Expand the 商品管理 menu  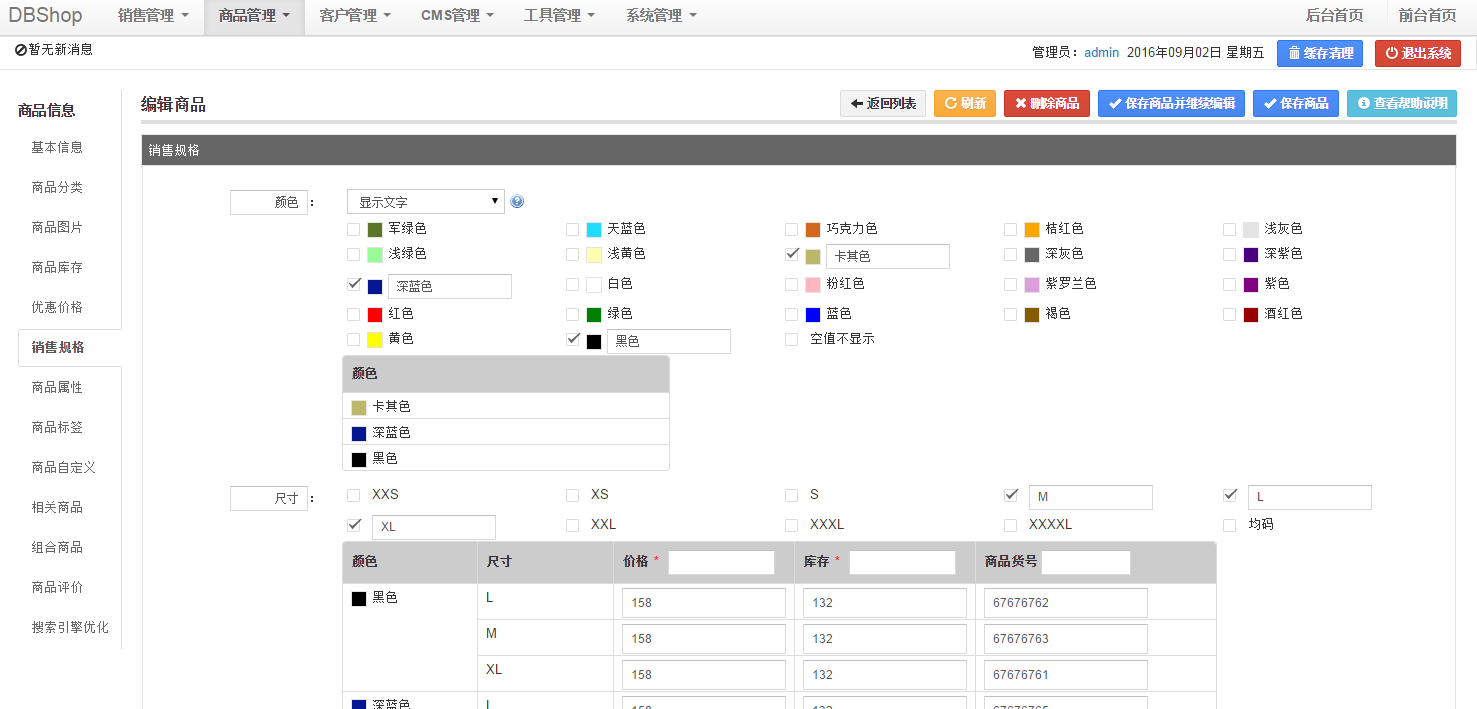coord(254,16)
